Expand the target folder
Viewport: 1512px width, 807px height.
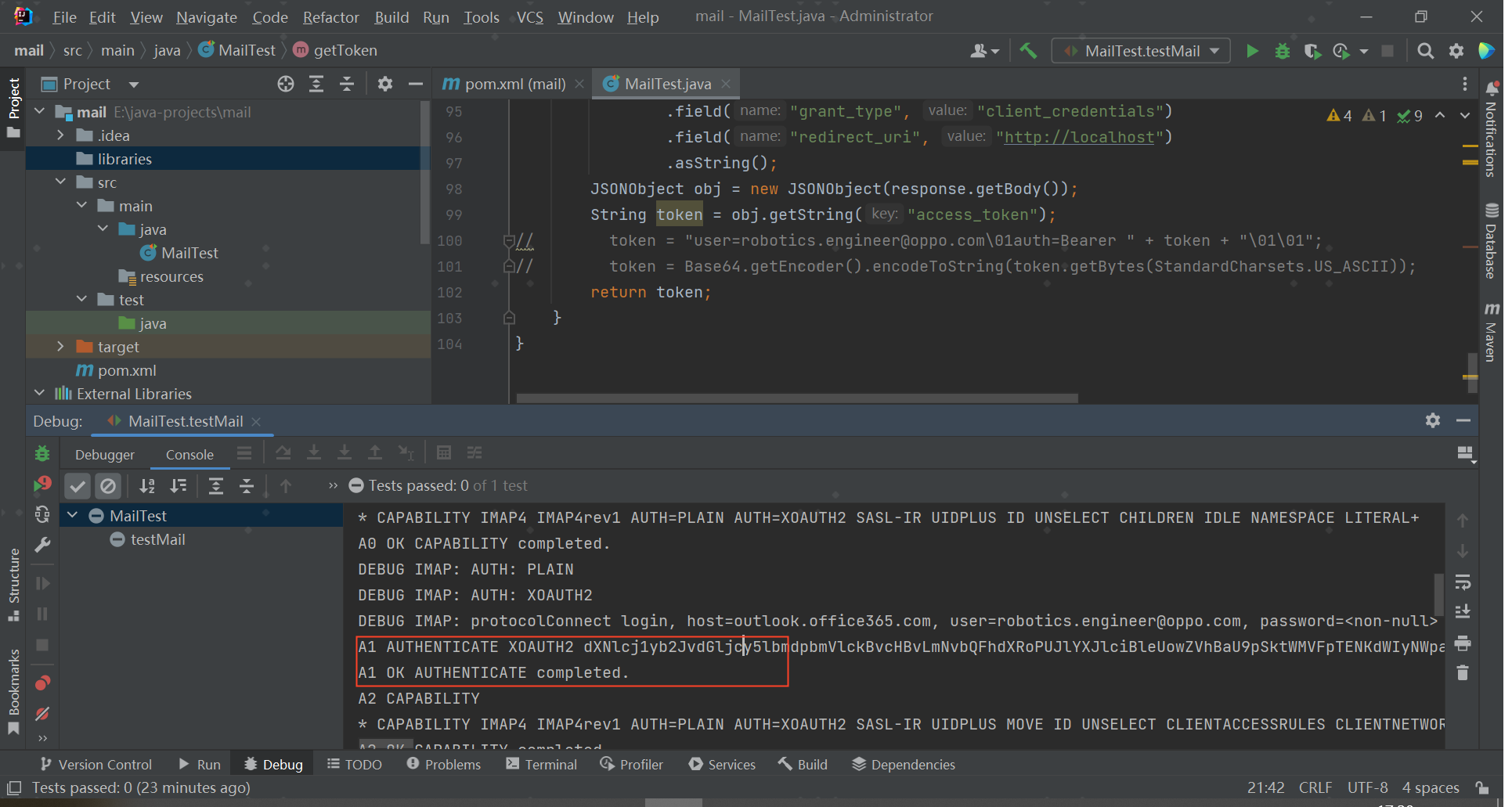click(60, 347)
